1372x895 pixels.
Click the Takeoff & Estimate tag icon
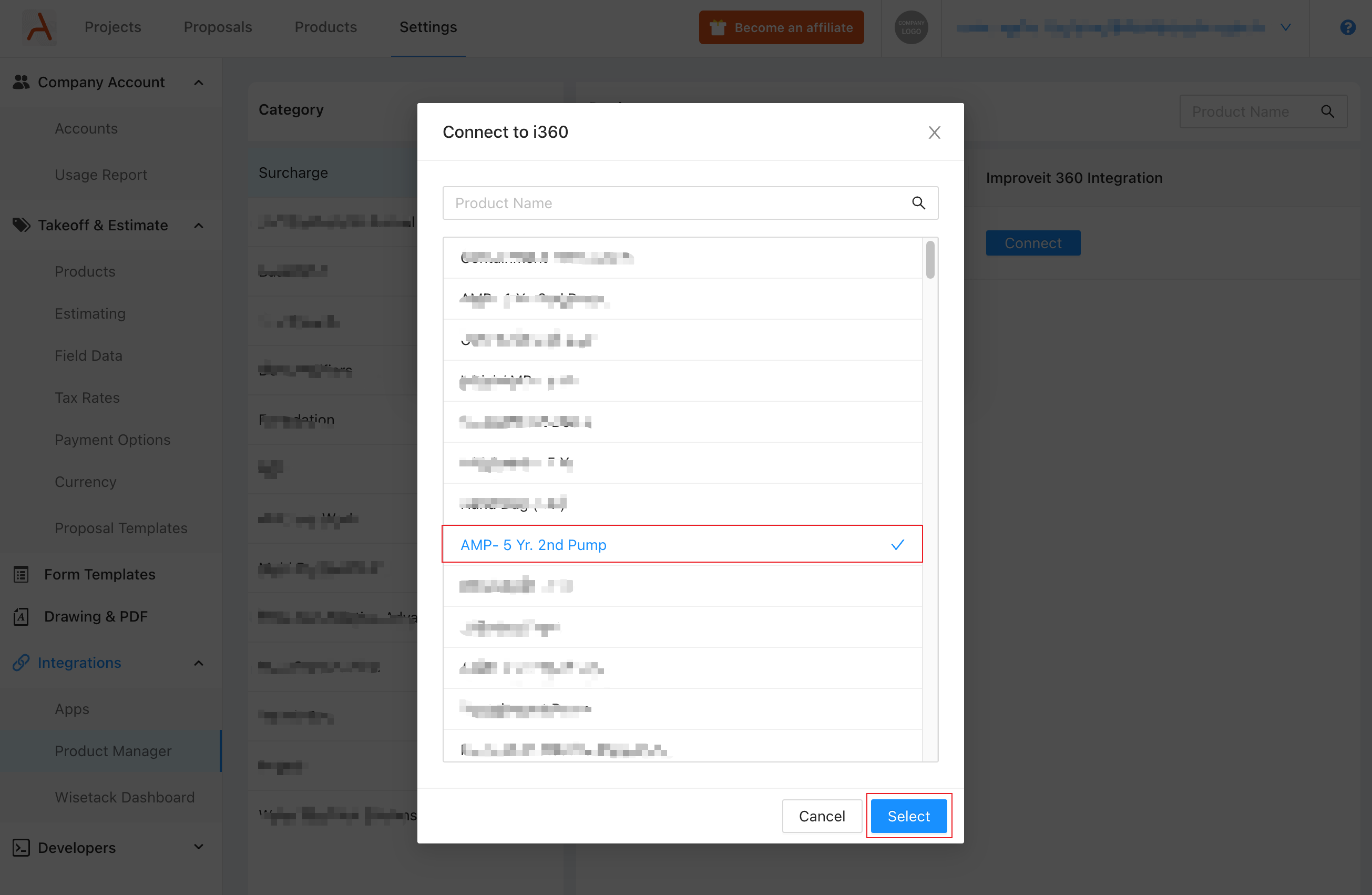[x=22, y=225]
